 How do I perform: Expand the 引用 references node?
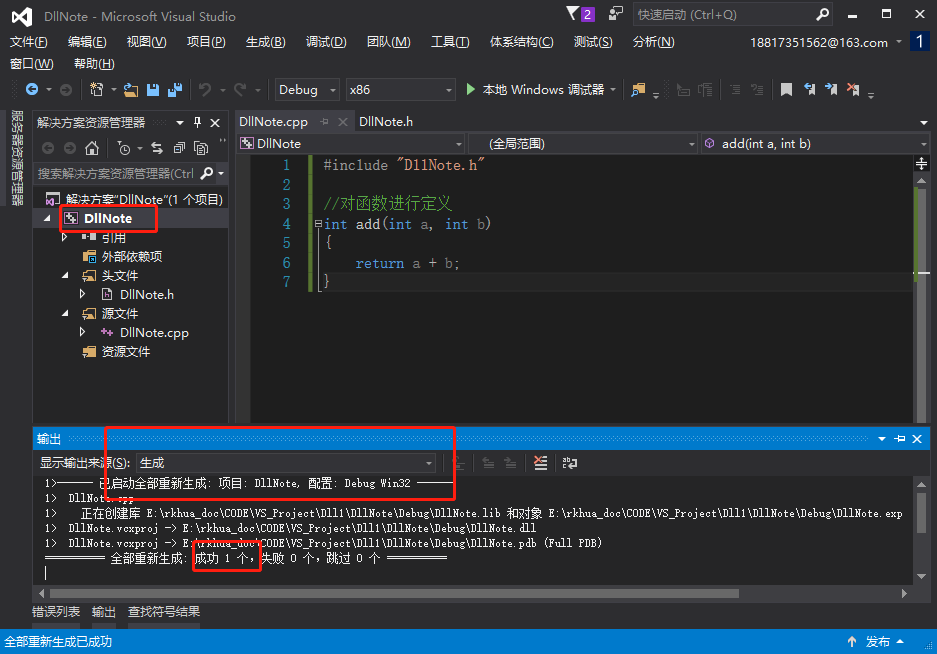tap(65, 237)
